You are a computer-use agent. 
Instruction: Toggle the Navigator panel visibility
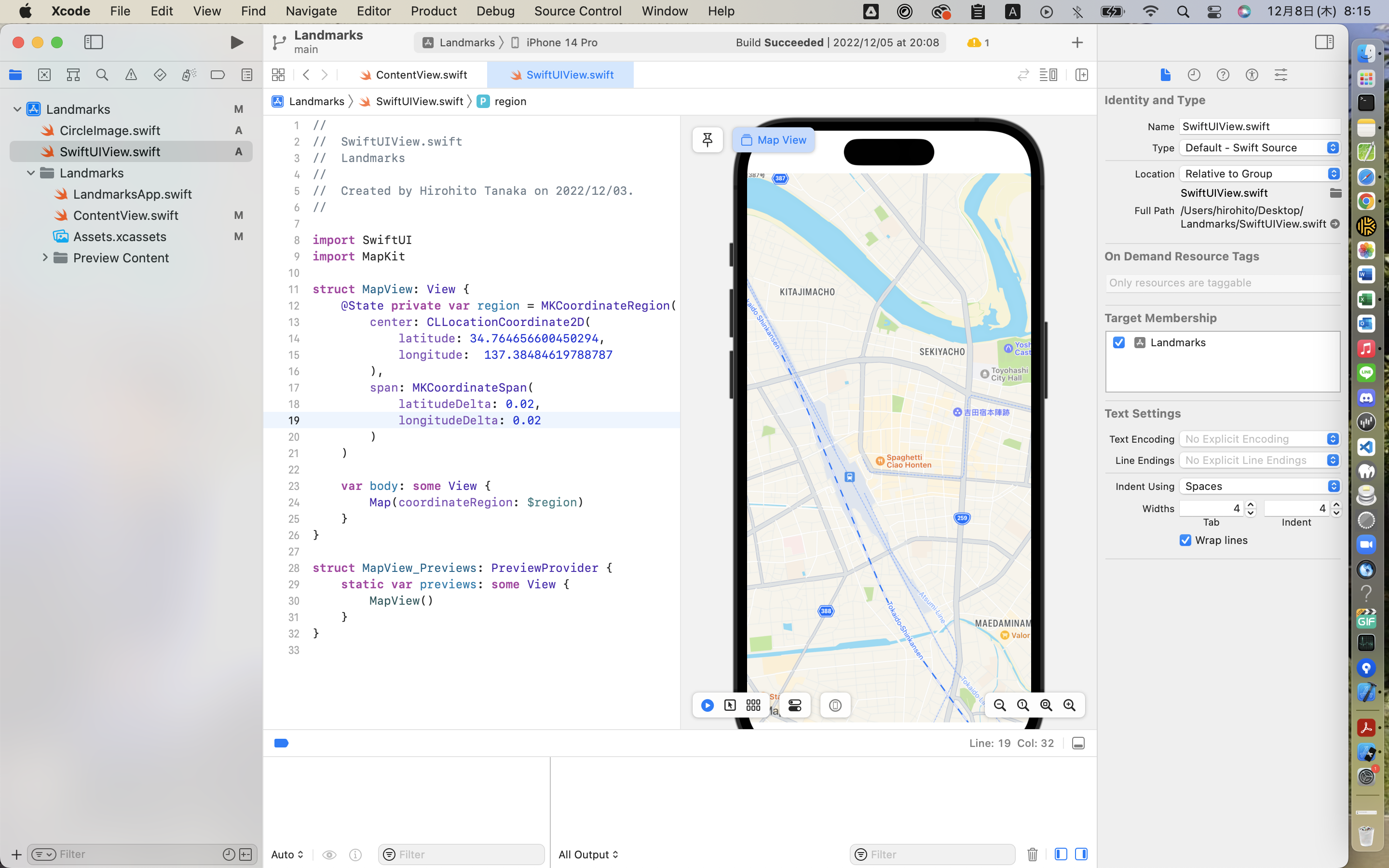coord(94,42)
